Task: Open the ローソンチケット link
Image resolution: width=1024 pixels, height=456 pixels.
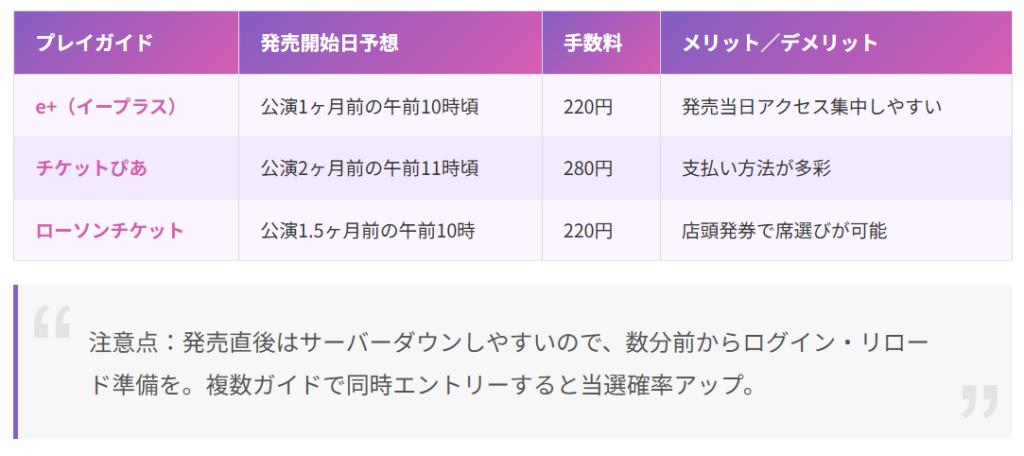Action: [x=110, y=230]
